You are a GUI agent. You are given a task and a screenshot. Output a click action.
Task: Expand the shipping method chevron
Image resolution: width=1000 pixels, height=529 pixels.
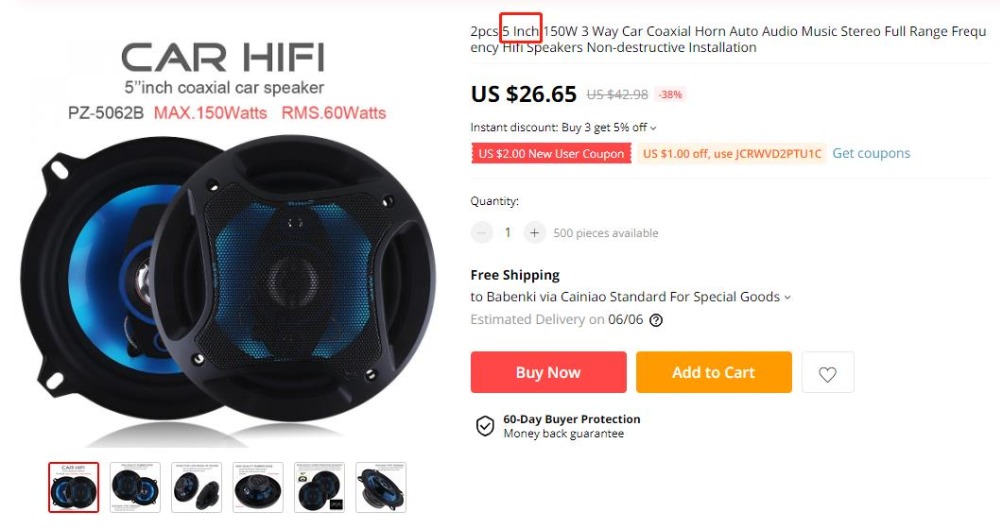click(787, 297)
